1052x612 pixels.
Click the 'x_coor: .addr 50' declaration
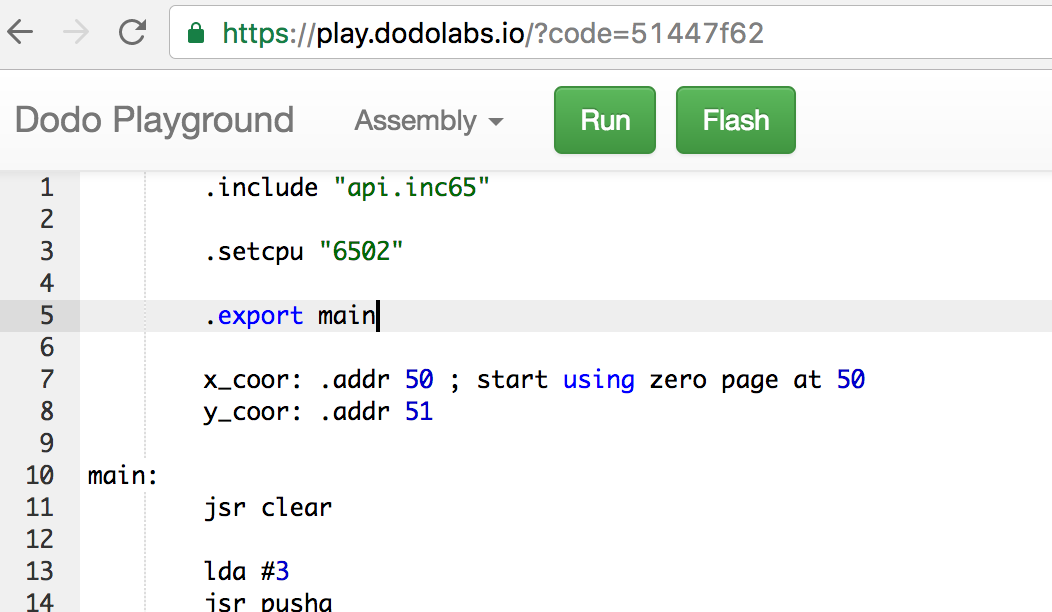point(319,380)
